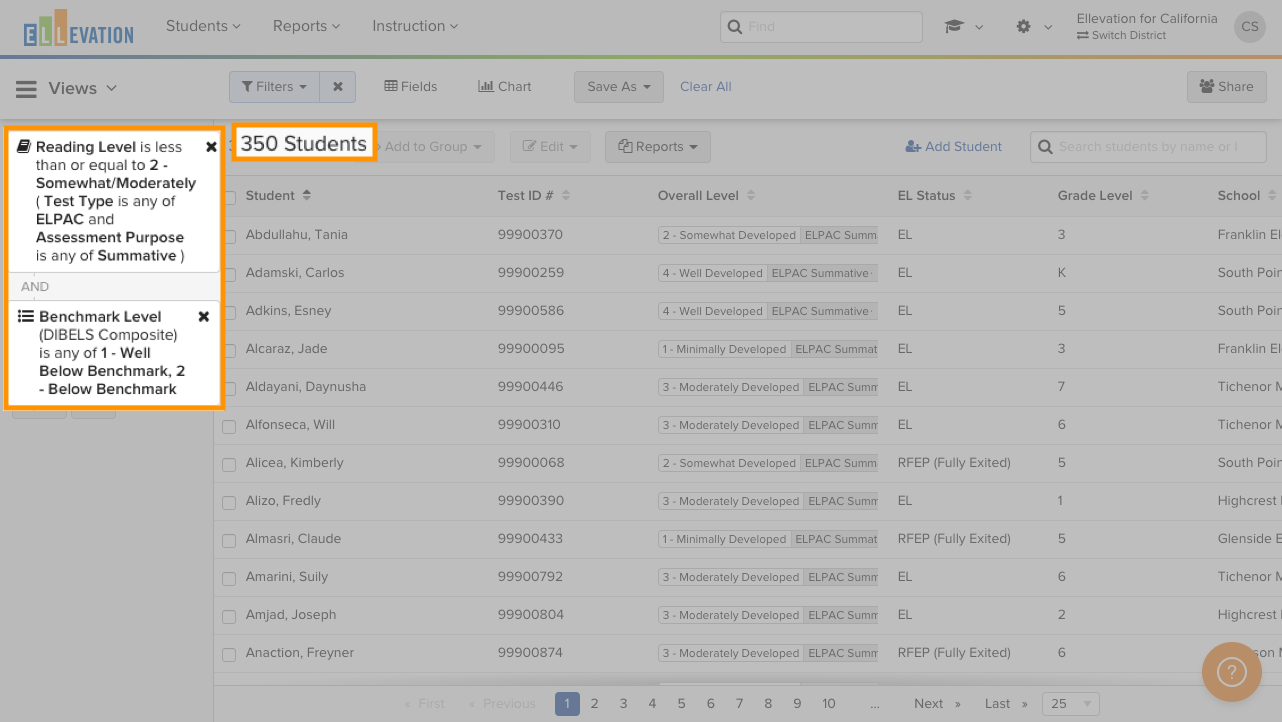Open the Reports menu in top navigation
Viewport: 1282px width, 722px height.
(x=306, y=26)
